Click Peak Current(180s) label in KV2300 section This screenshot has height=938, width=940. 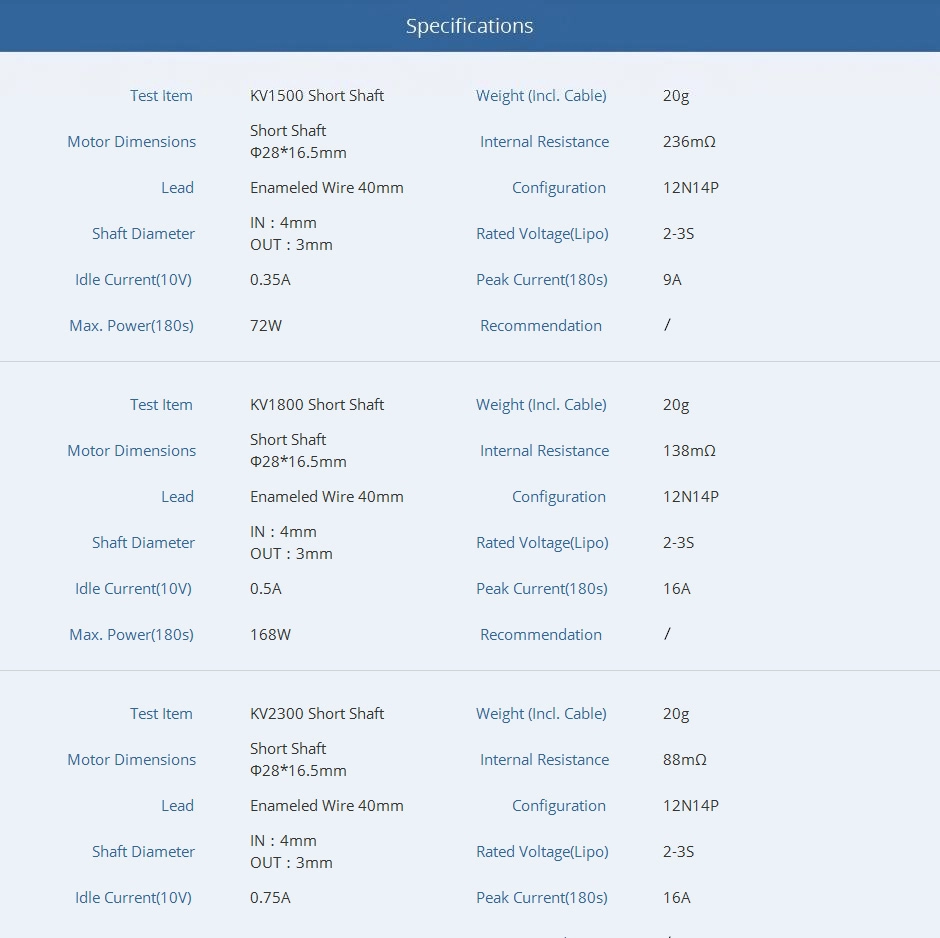[541, 898]
